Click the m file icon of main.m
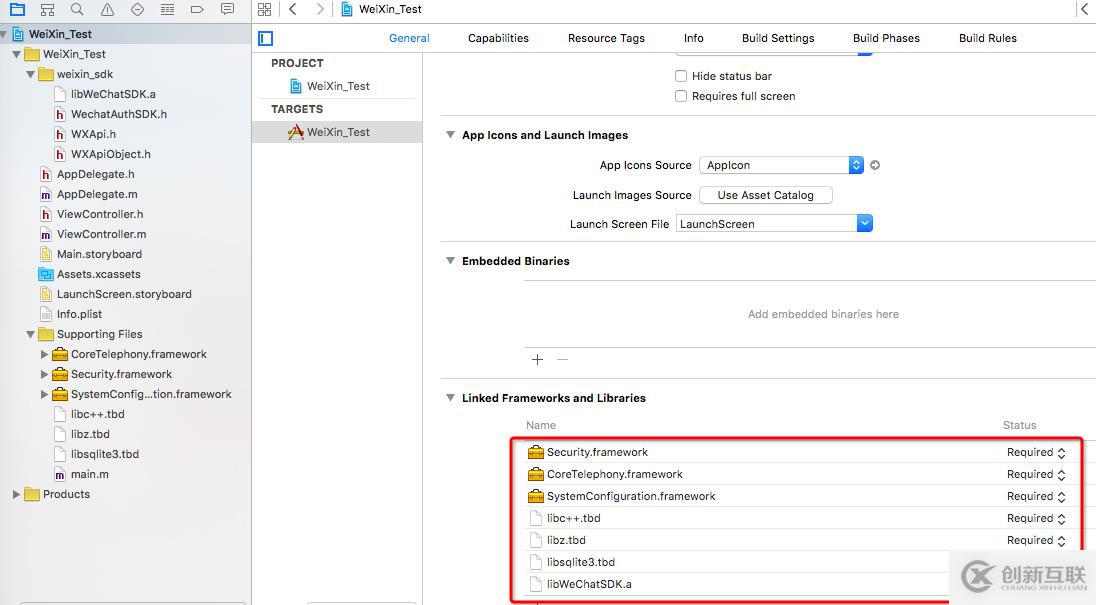This screenshot has width=1096, height=605. point(60,474)
